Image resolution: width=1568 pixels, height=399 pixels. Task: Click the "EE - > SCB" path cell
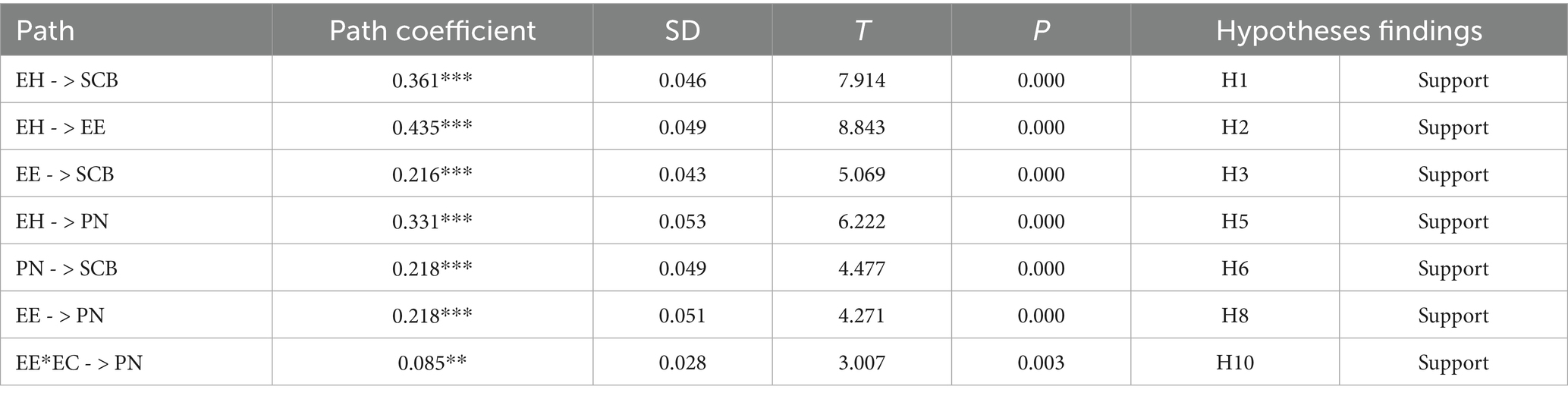65,174
